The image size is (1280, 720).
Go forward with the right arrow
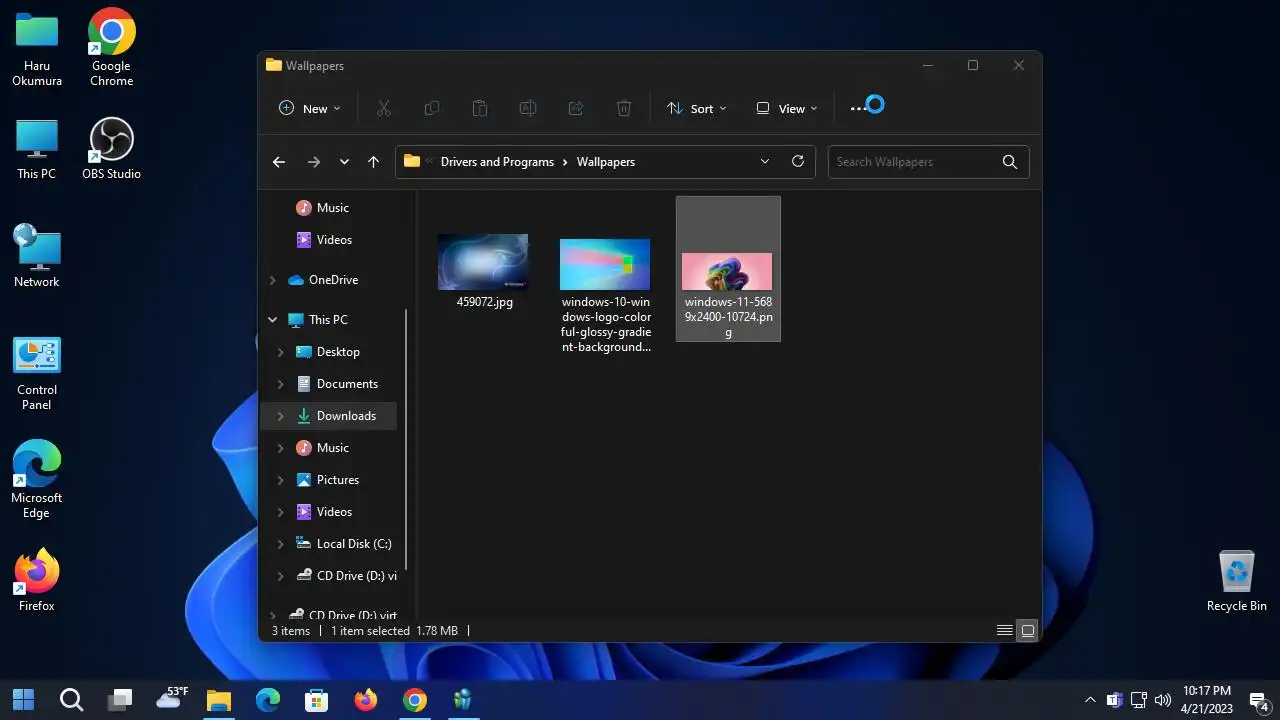pyautogui.click(x=313, y=161)
